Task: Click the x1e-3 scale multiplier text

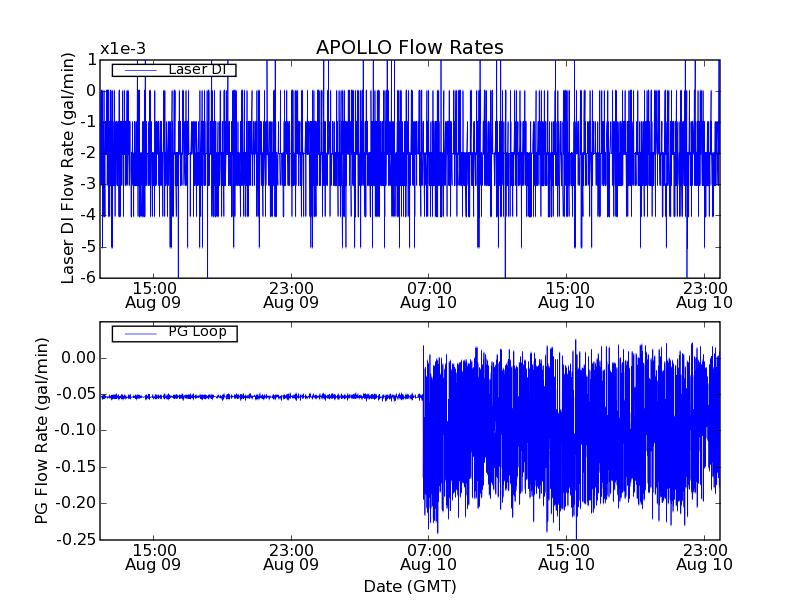Action: (124, 49)
